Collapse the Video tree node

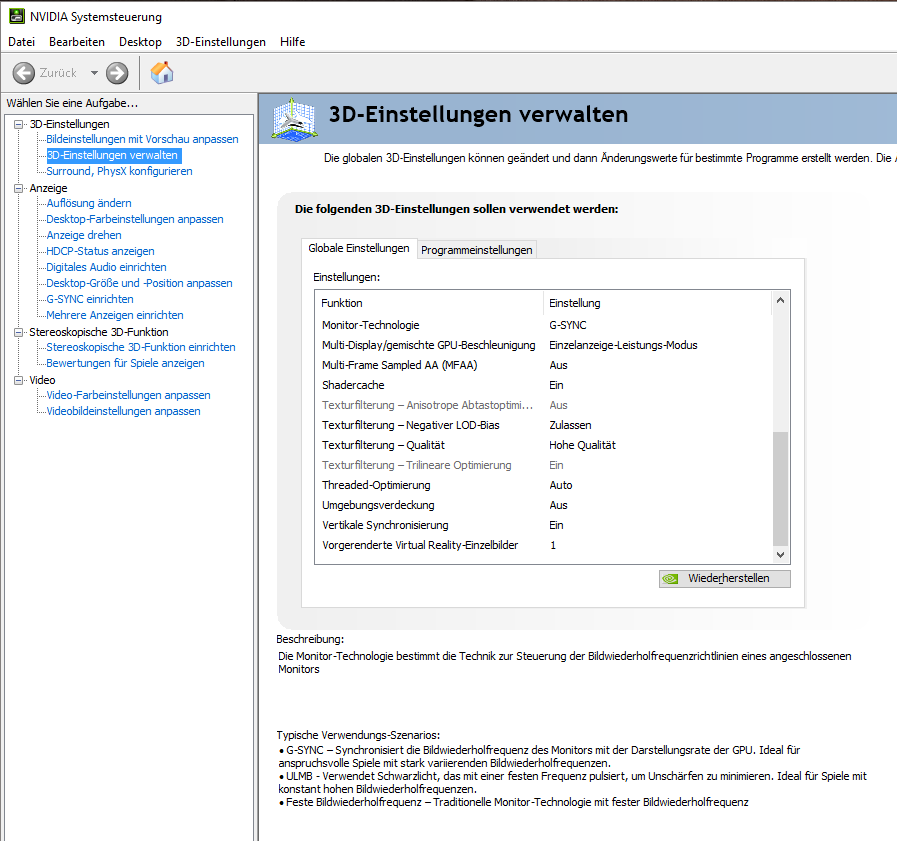click(x=19, y=380)
